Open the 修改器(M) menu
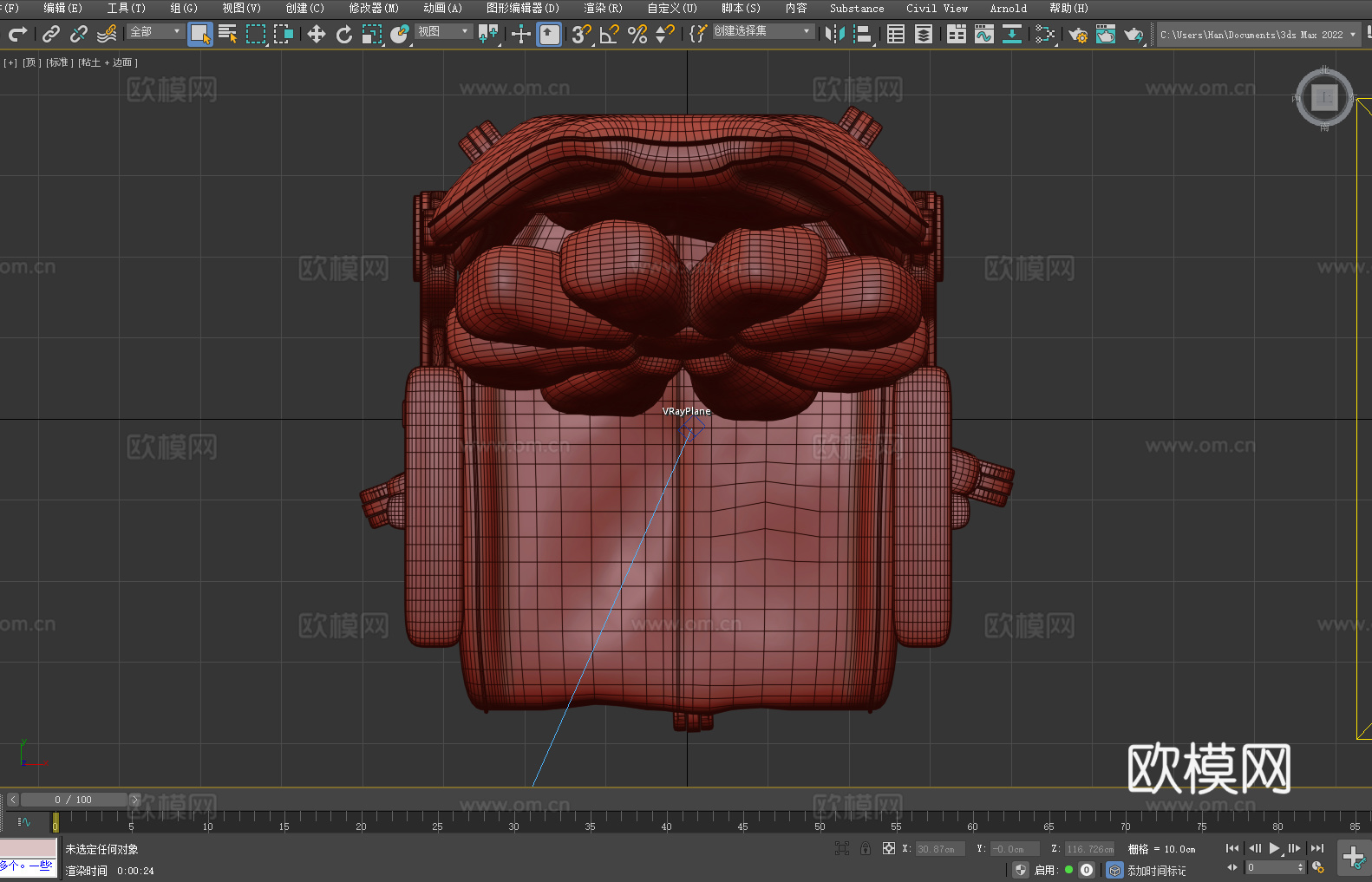Viewport: 1372px width, 882px height. pos(374,8)
